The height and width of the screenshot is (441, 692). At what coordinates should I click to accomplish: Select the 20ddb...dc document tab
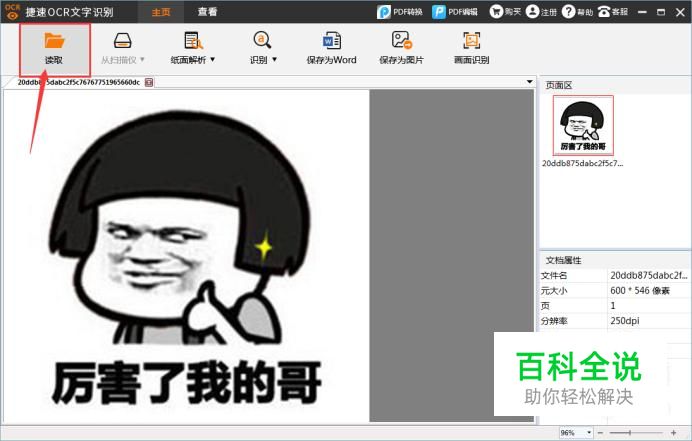coord(79,82)
